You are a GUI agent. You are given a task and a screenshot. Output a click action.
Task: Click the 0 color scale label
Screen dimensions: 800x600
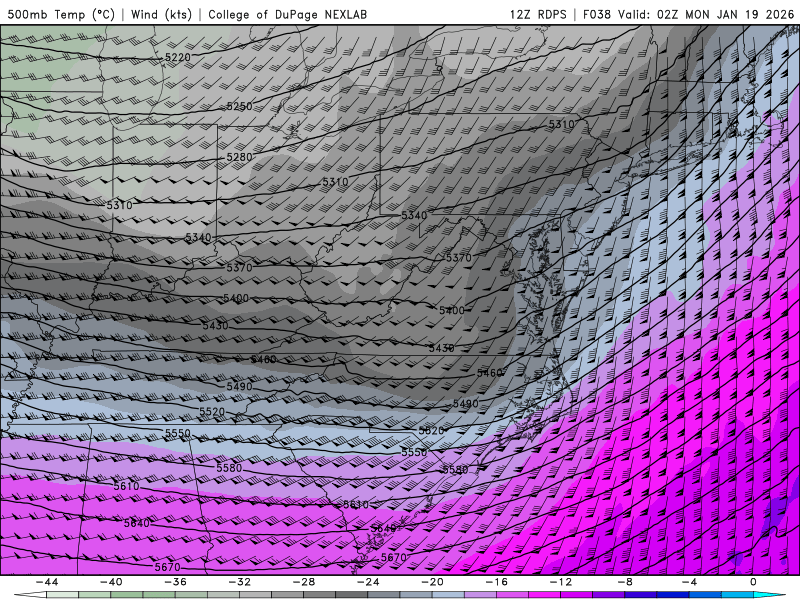754,582
